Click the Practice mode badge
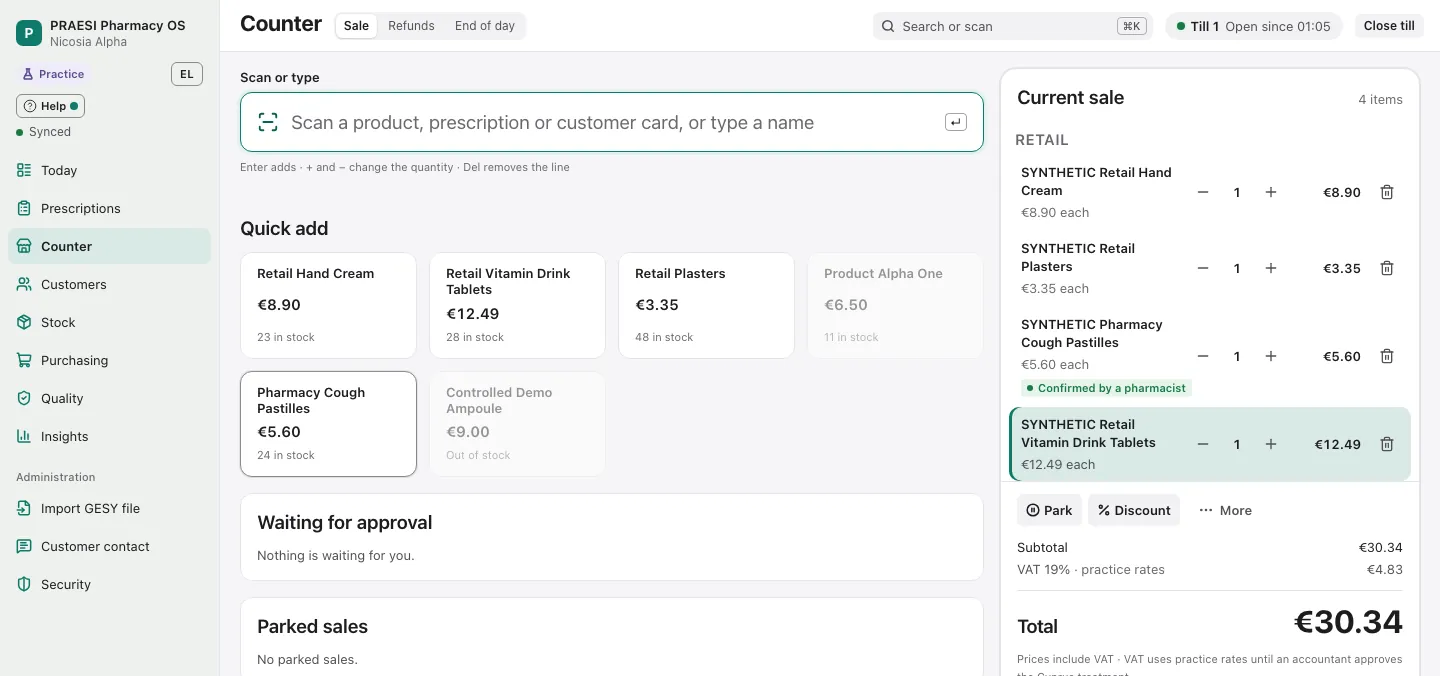1440x676 pixels. pyautogui.click(x=53, y=74)
